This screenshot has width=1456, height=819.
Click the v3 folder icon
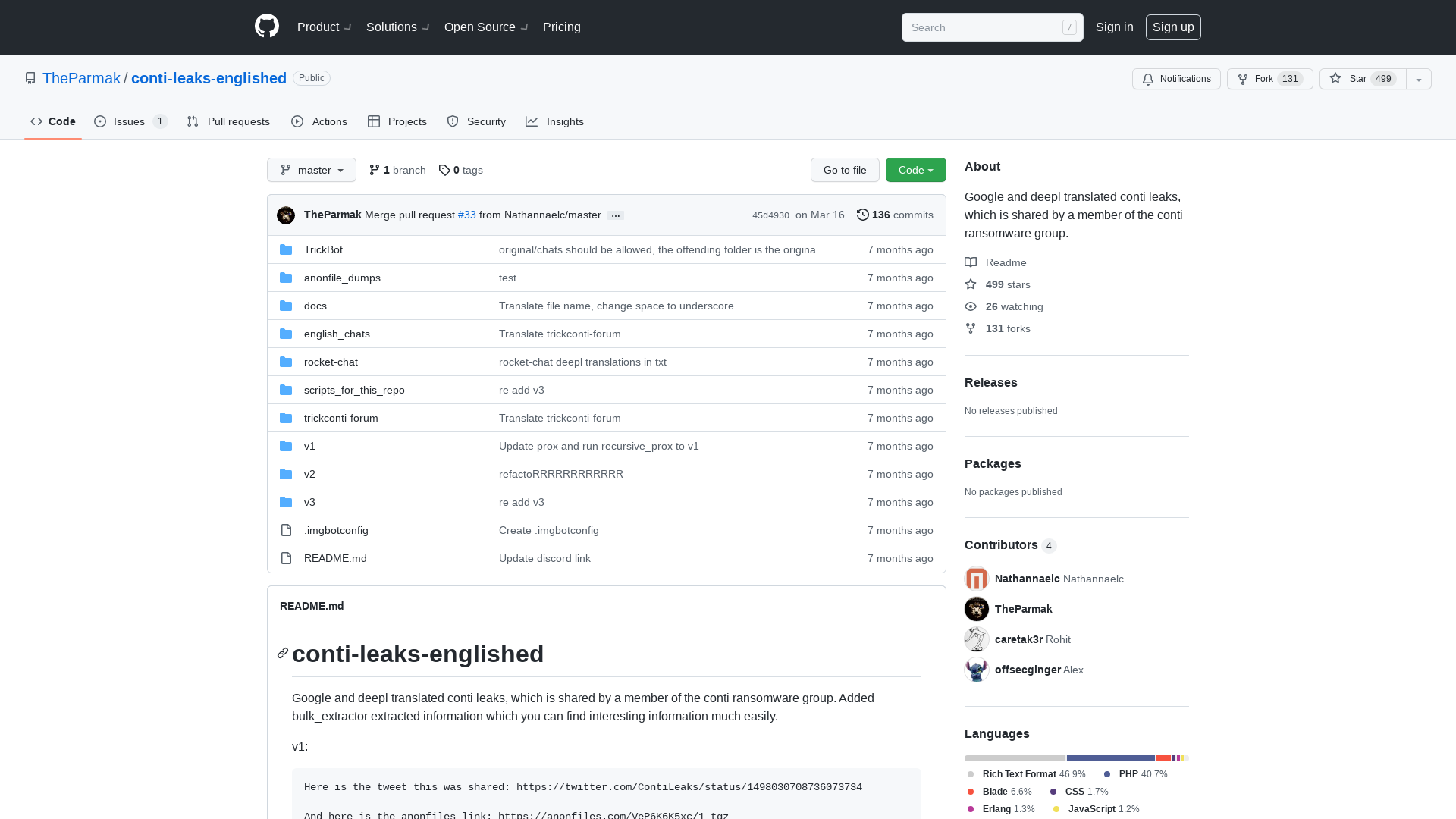[286, 502]
